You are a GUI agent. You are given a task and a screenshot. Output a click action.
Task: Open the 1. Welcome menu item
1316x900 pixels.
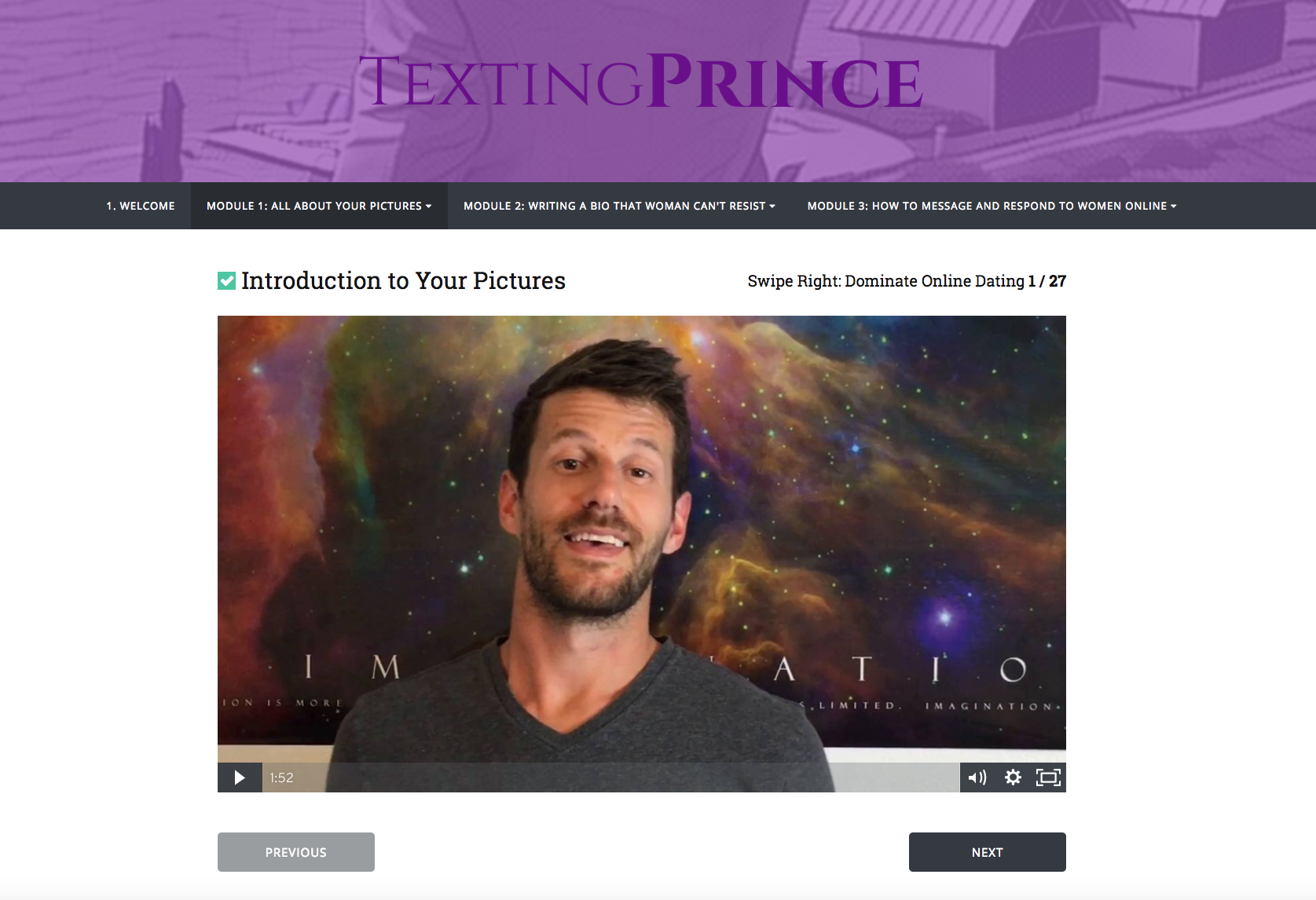[141, 206]
